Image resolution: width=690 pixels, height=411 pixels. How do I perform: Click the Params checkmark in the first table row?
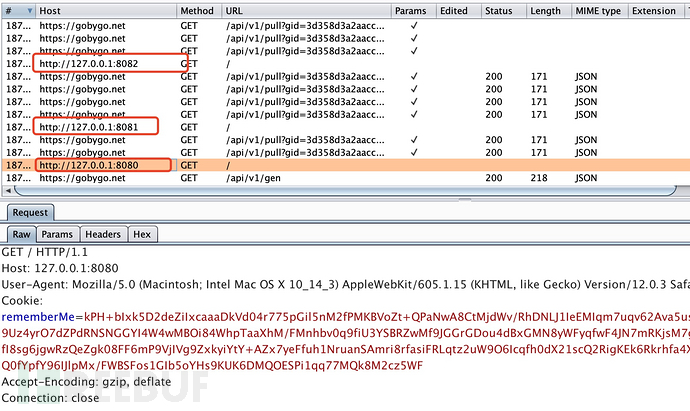(x=413, y=23)
